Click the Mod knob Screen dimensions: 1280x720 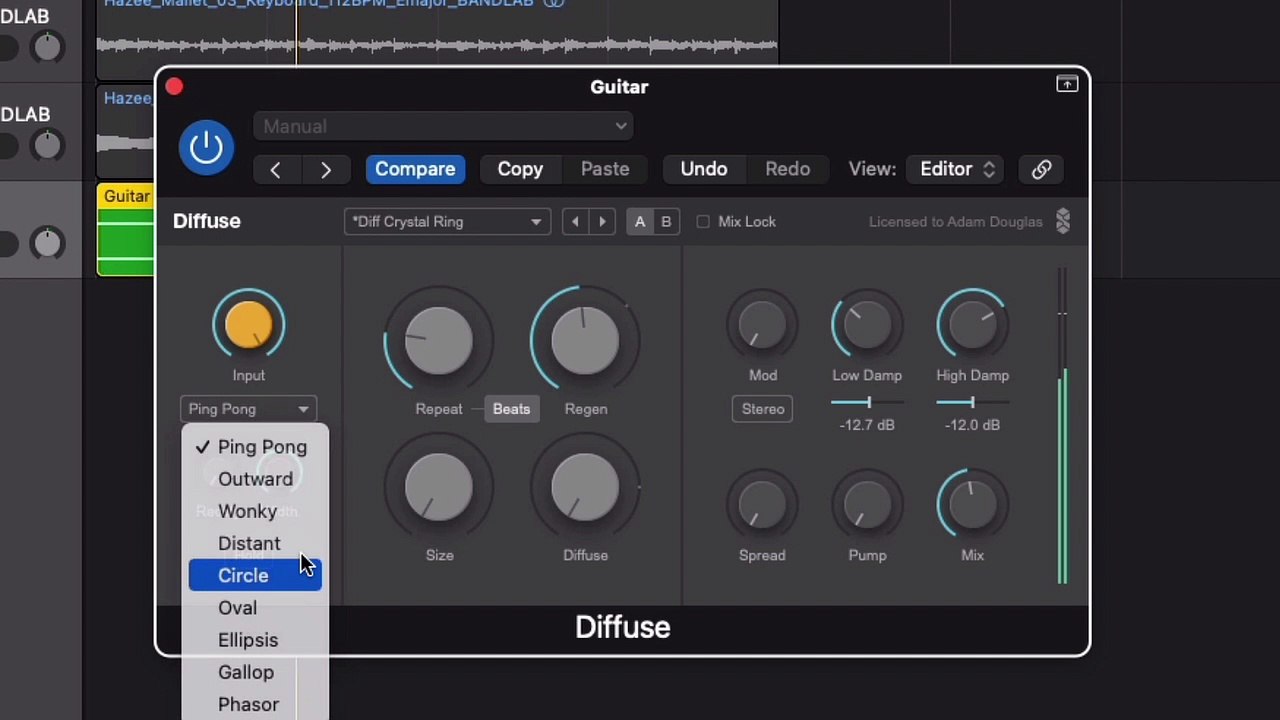pos(762,325)
